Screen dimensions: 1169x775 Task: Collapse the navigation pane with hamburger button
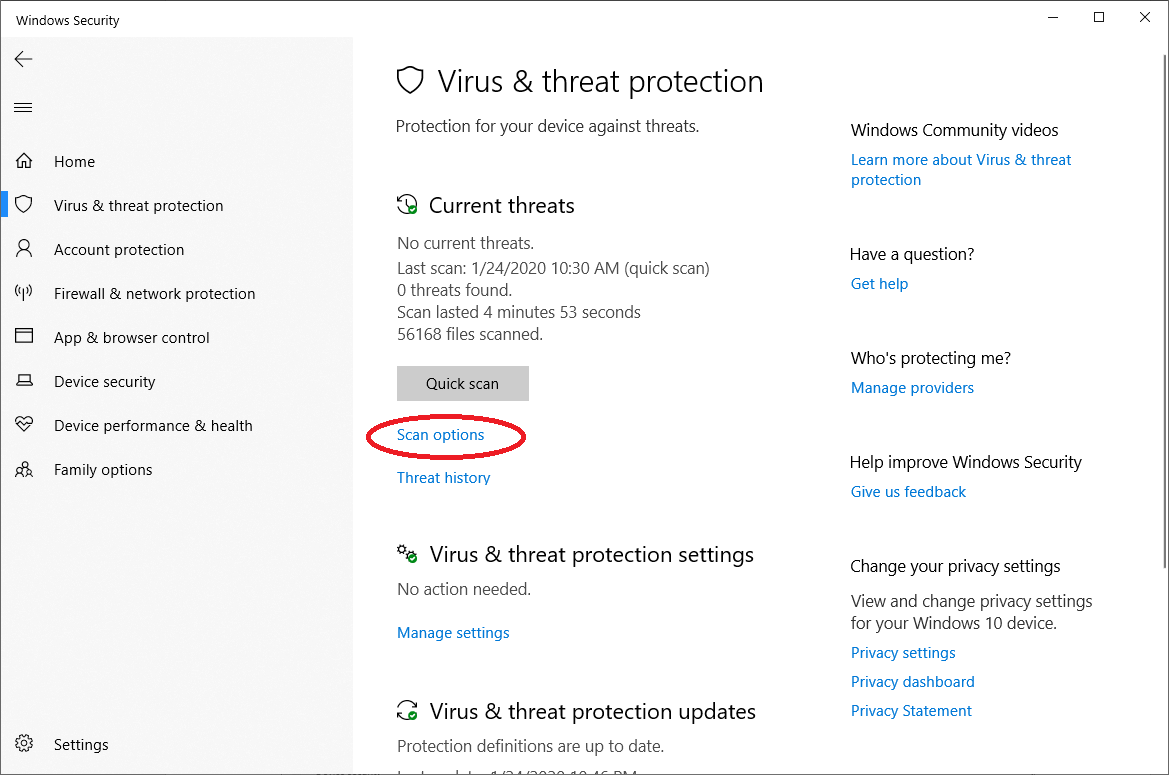click(23, 107)
